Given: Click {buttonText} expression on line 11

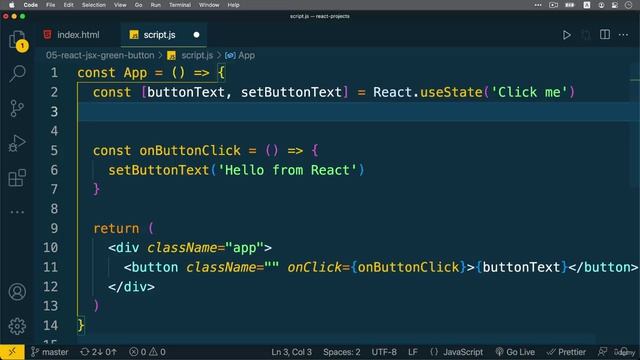Looking at the screenshot, I should (x=521, y=267).
